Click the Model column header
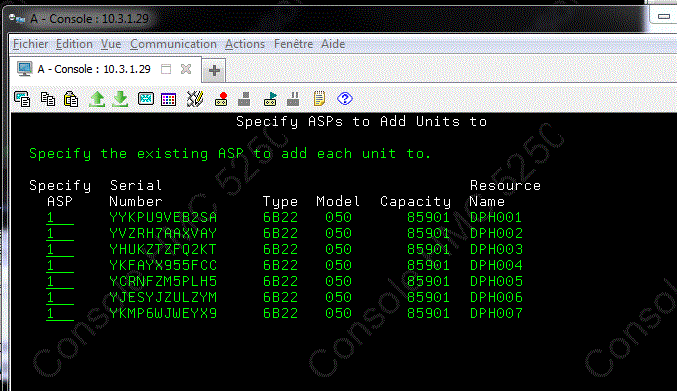The width and height of the screenshot is (677, 391). pyautogui.click(x=338, y=201)
